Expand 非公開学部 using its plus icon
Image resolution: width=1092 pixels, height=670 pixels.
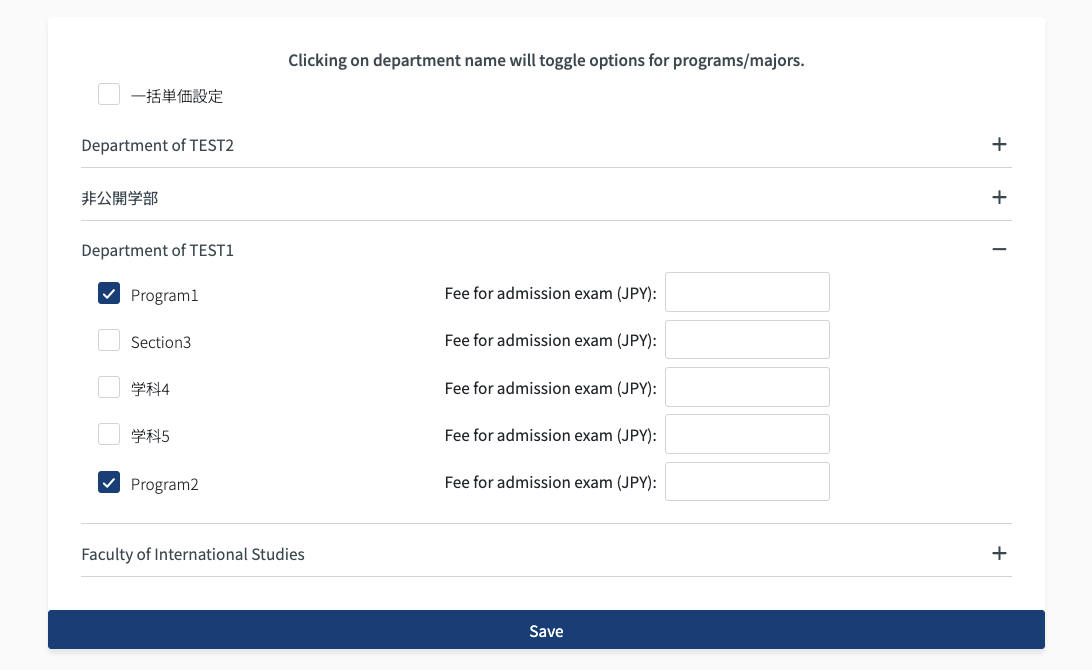(999, 197)
